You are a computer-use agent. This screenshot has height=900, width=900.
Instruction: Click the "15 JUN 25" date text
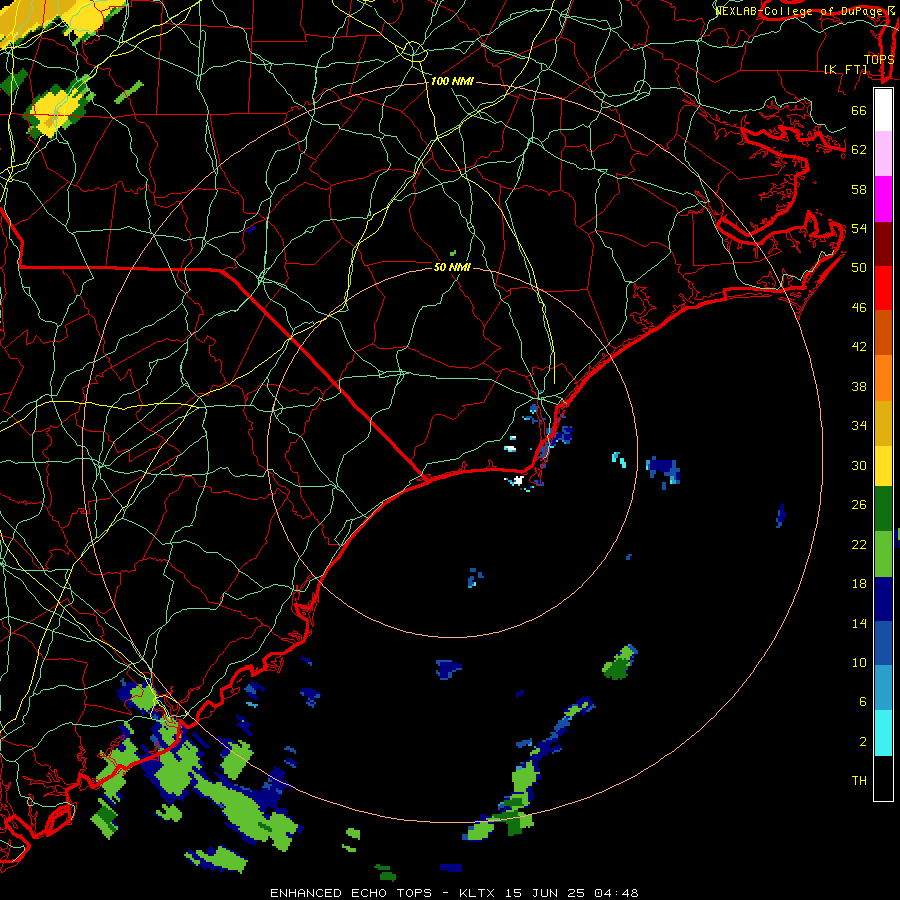click(545, 893)
